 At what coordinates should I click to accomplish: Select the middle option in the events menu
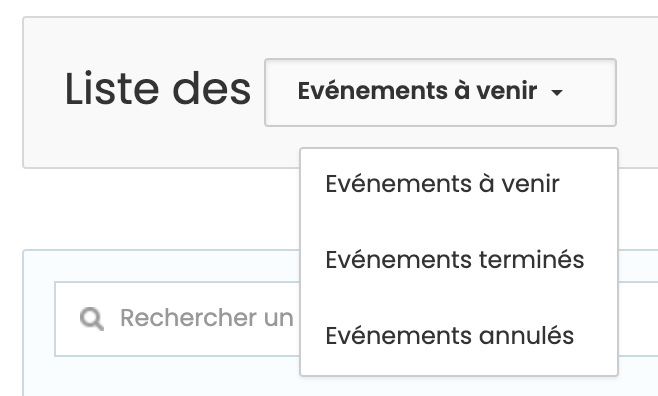tap(459, 260)
